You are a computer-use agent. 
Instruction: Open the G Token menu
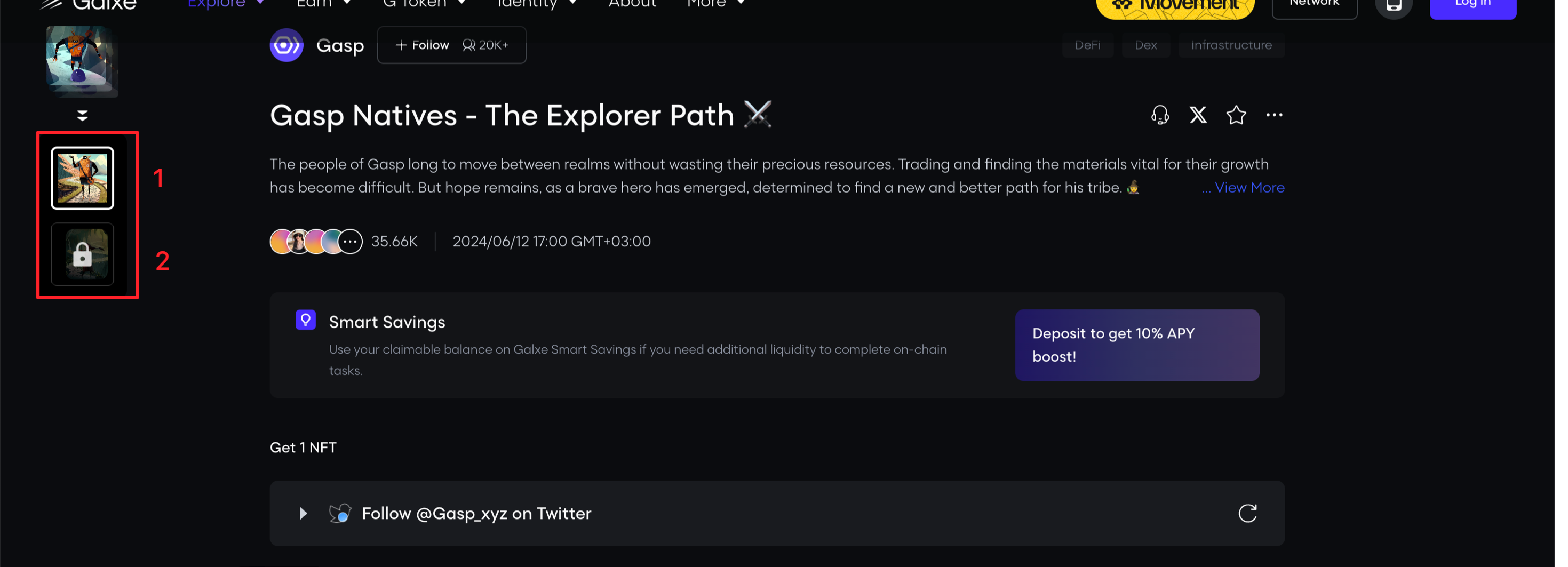pos(425,4)
